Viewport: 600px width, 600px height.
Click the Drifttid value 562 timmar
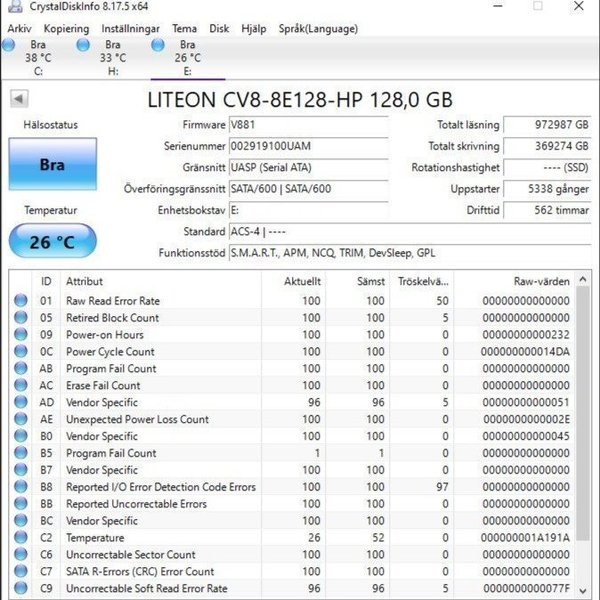click(x=547, y=210)
